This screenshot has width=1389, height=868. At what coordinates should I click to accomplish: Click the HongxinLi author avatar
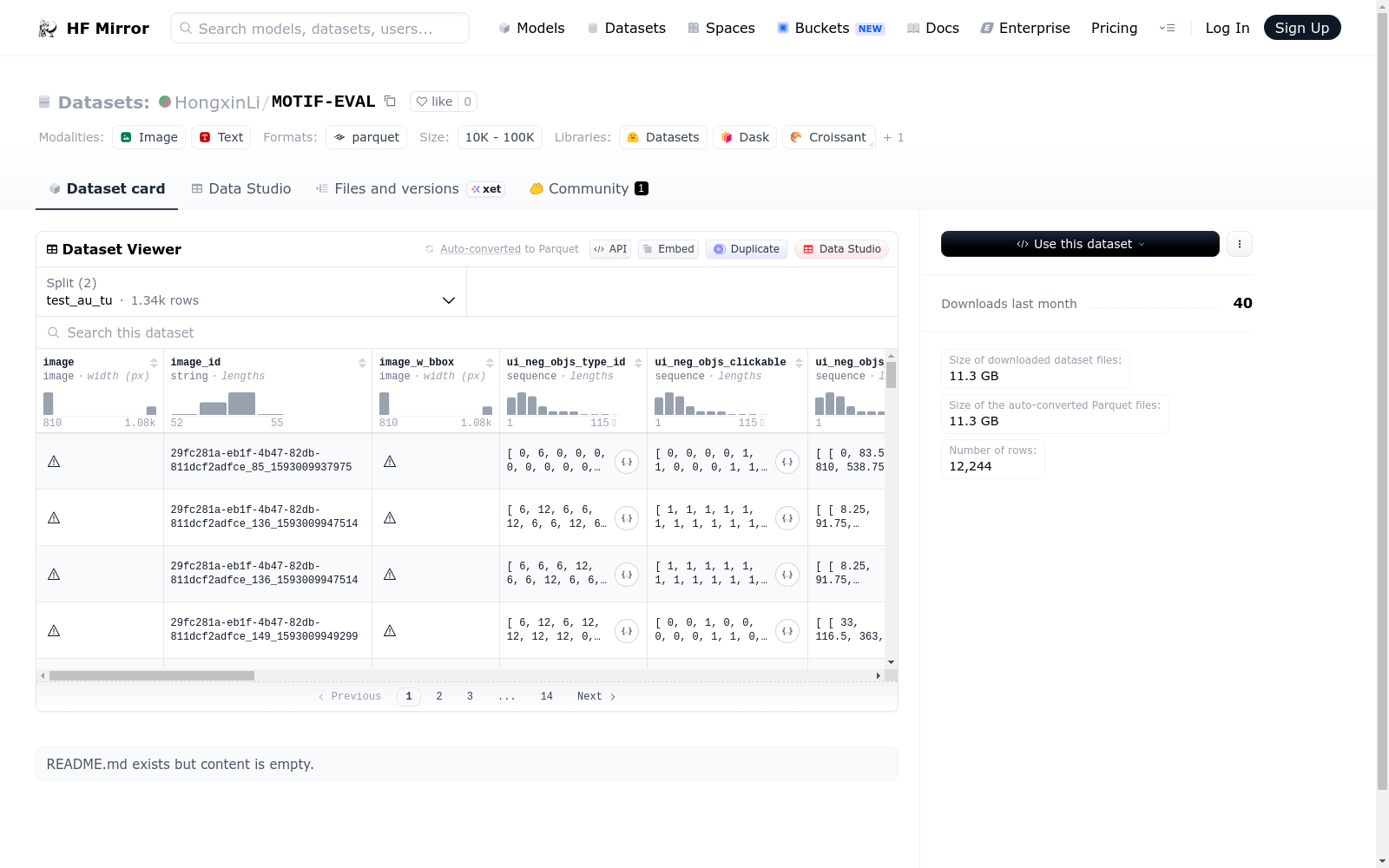[165, 102]
